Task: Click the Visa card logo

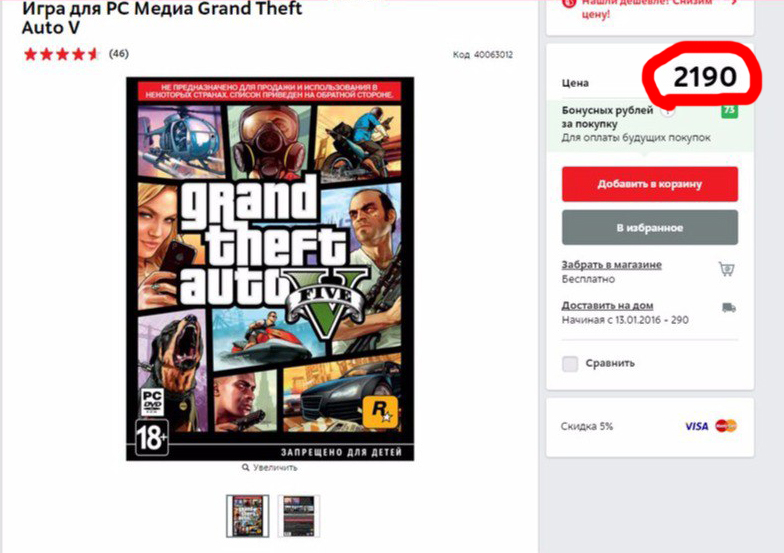Action: (696, 426)
